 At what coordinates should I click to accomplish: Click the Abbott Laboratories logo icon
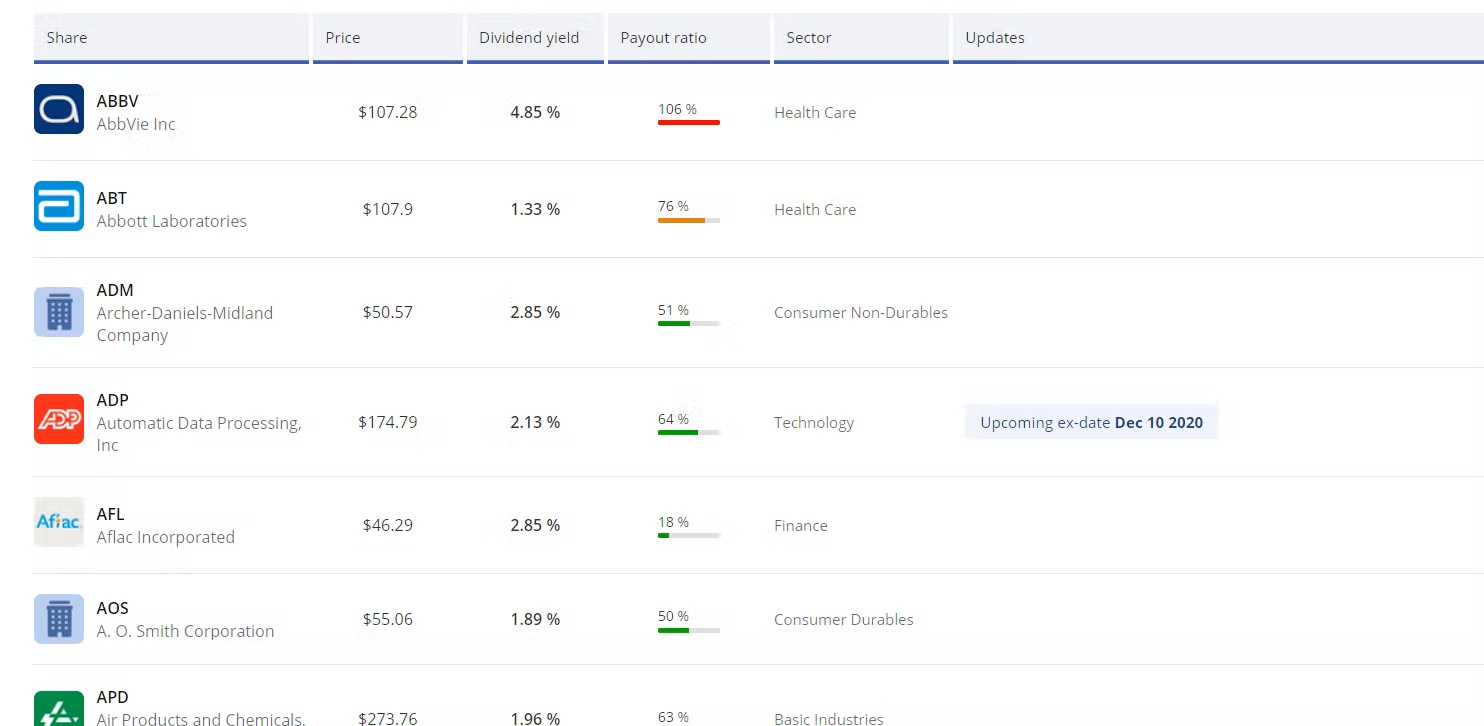59,206
